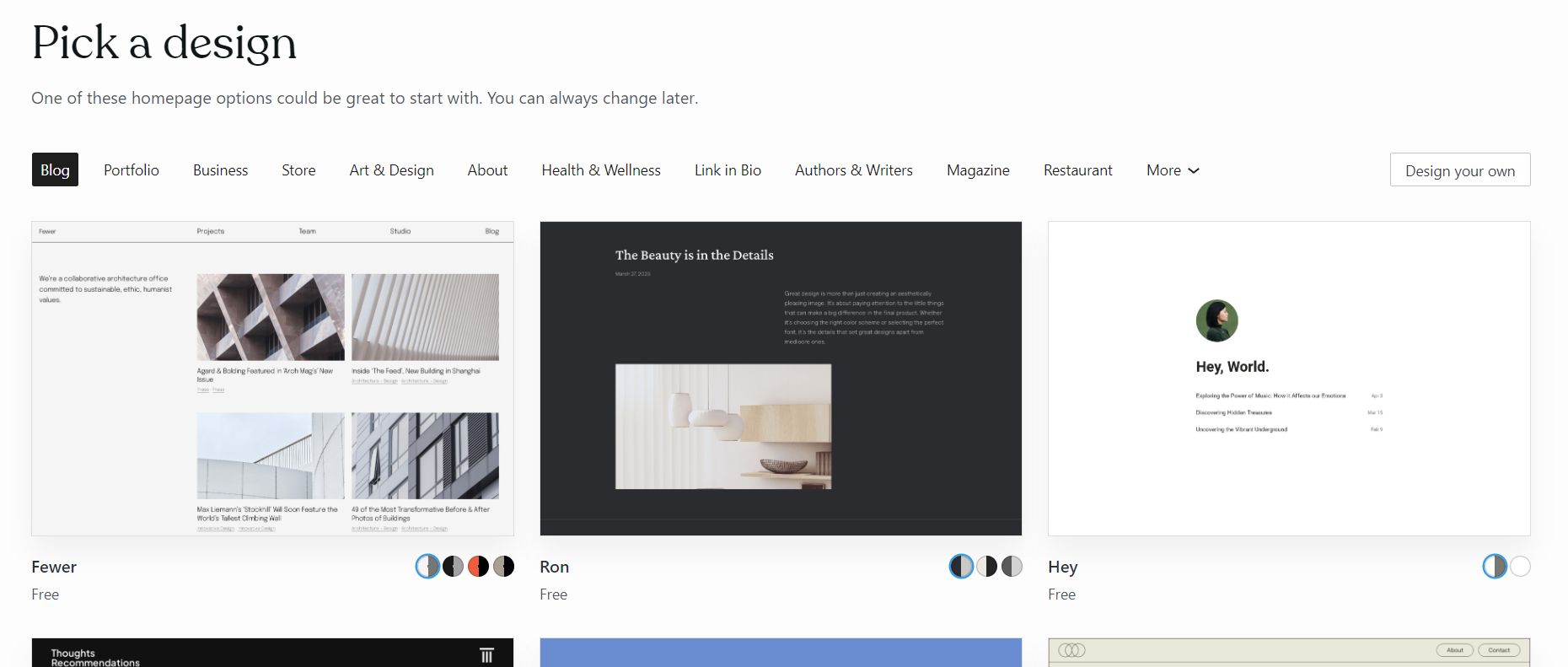Open the Art & Design category
Screen dimensions: 1568x667
[x=391, y=170]
